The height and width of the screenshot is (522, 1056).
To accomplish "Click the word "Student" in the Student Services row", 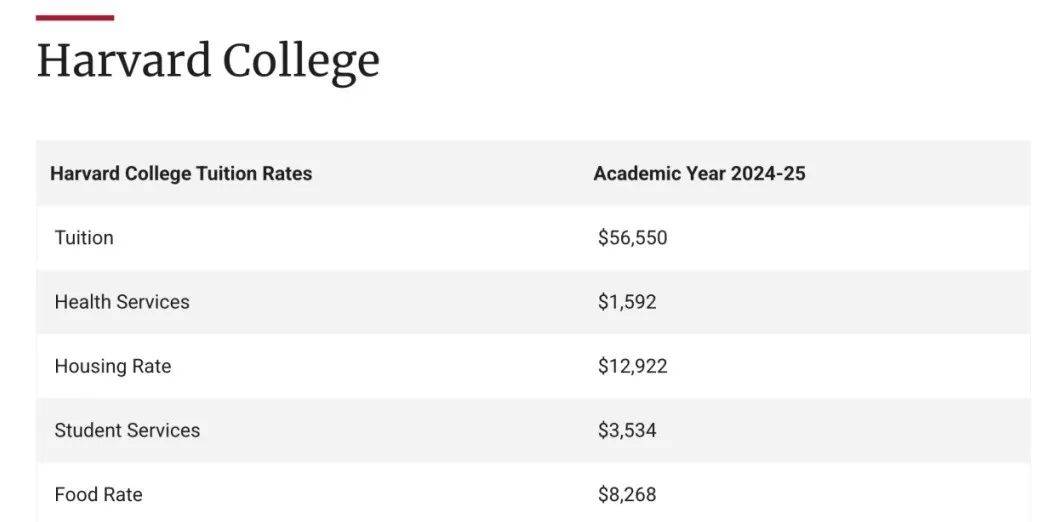I will [88, 430].
